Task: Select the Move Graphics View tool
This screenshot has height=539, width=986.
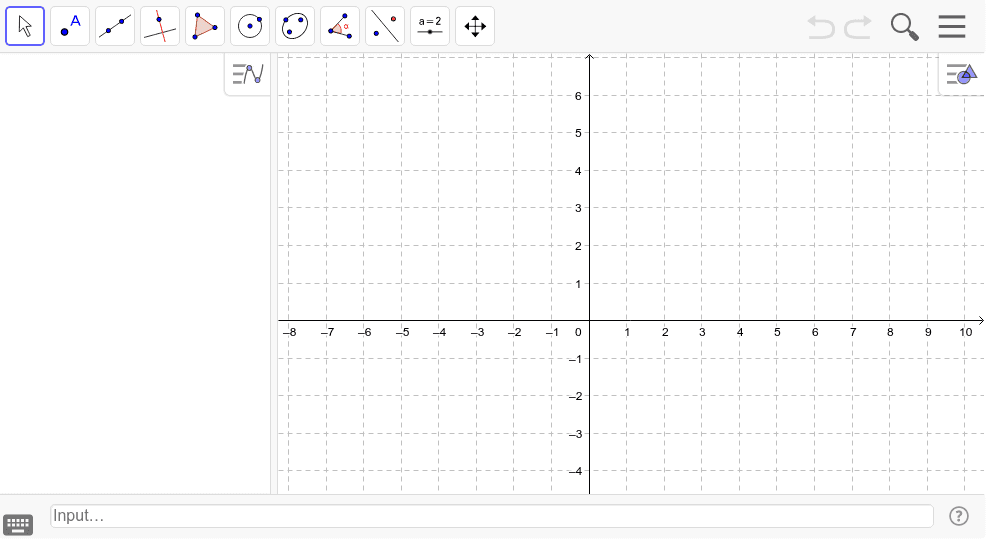Action: tap(475, 26)
